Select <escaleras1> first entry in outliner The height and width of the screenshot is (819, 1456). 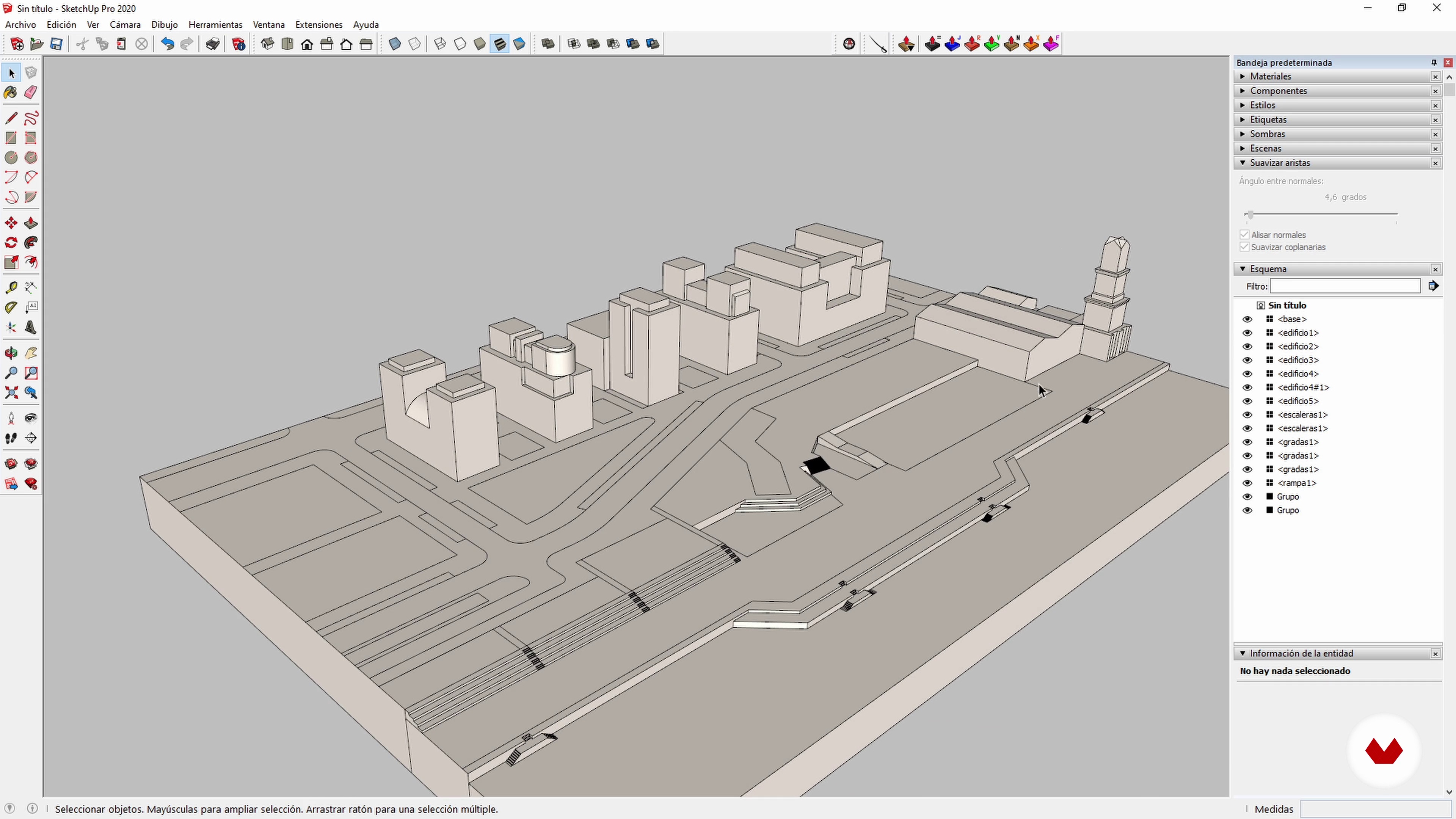point(1302,415)
